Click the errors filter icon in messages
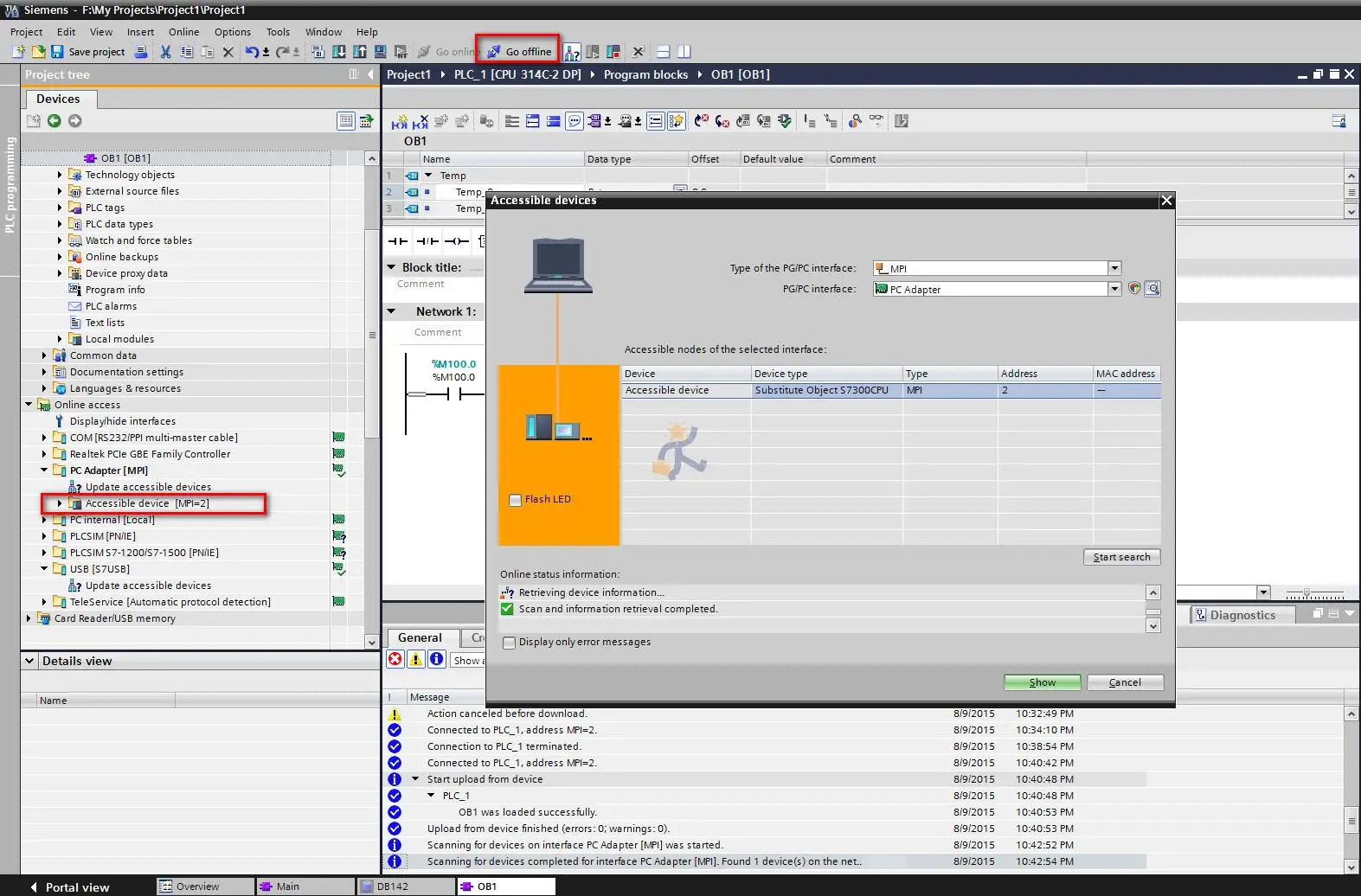Image resolution: width=1361 pixels, height=896 pixels. click(x=395, y=660)
